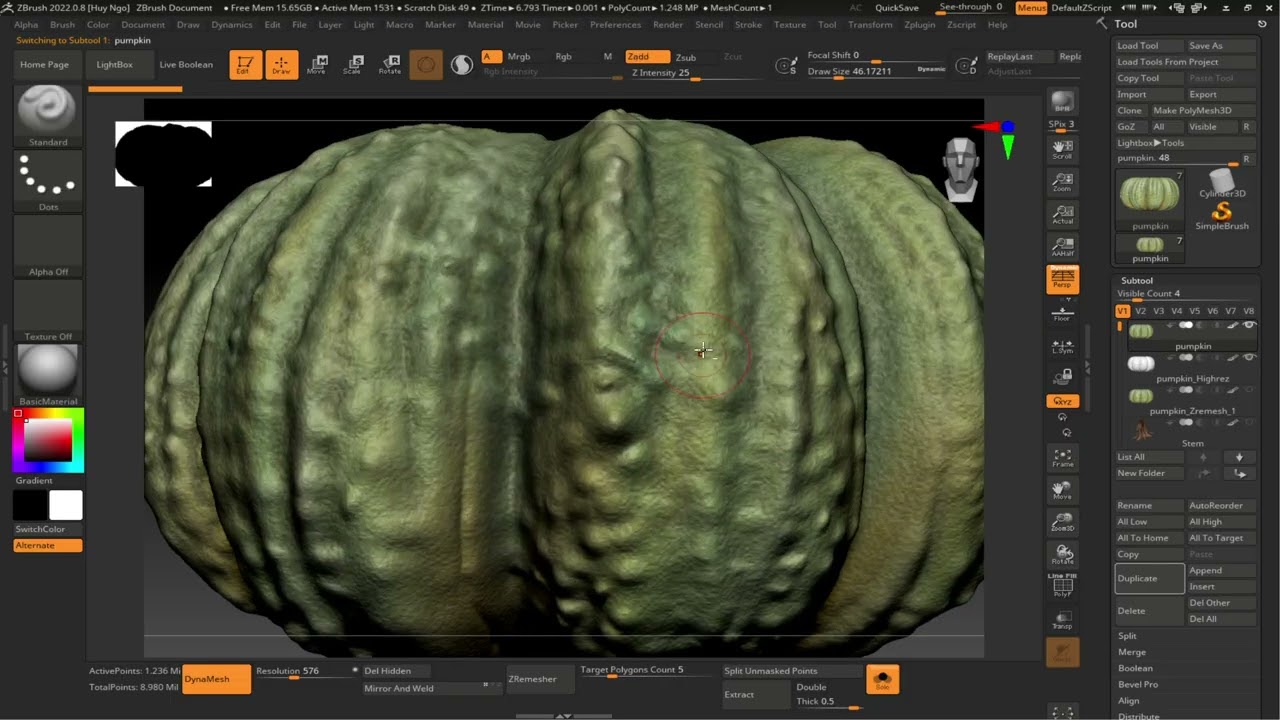
Task: Activate Draw mode button
Action: point(282,65)
